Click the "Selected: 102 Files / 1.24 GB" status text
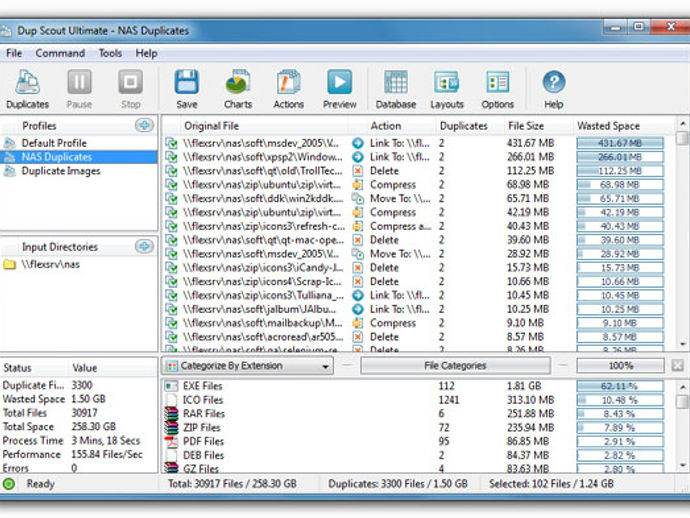The width and height of the screenshot is (690, 518). click(551, 484)
